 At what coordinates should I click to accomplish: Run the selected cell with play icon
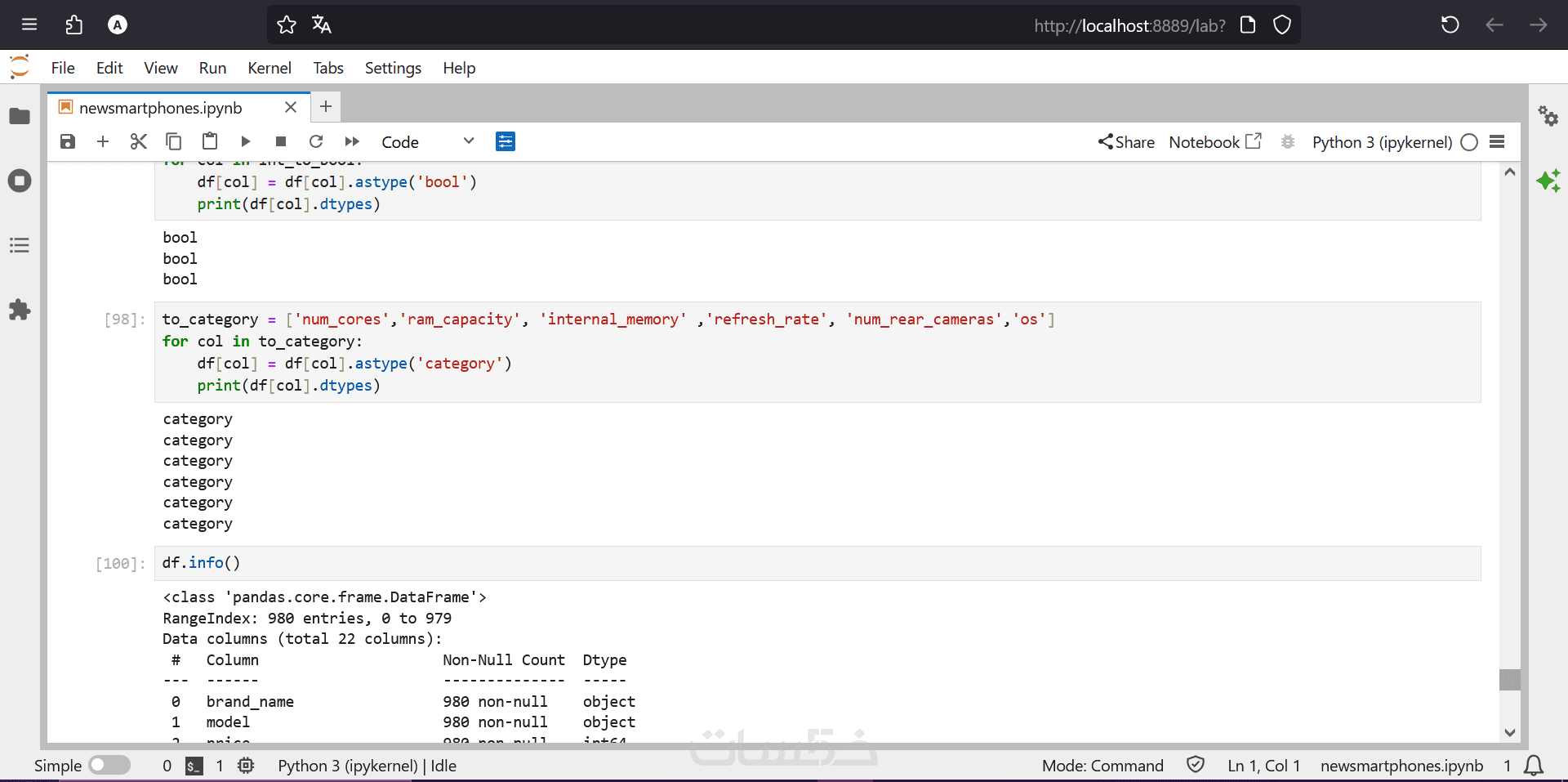[x=246, y=142]
